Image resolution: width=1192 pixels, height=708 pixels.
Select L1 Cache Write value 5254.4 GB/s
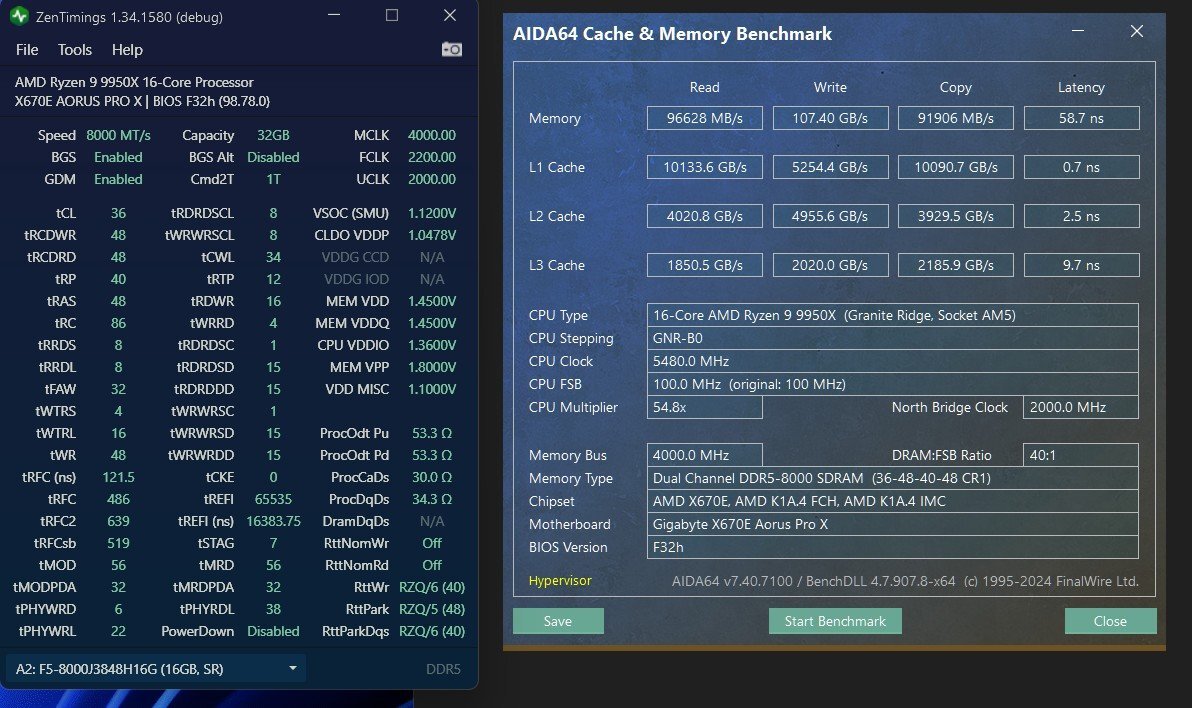point(830,167)
